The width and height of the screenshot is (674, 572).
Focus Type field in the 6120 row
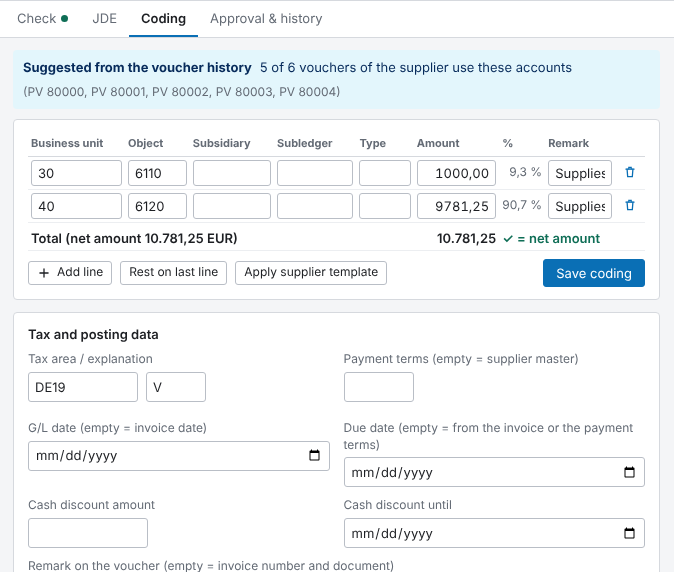pyautogui.click(x=385, y=206)
